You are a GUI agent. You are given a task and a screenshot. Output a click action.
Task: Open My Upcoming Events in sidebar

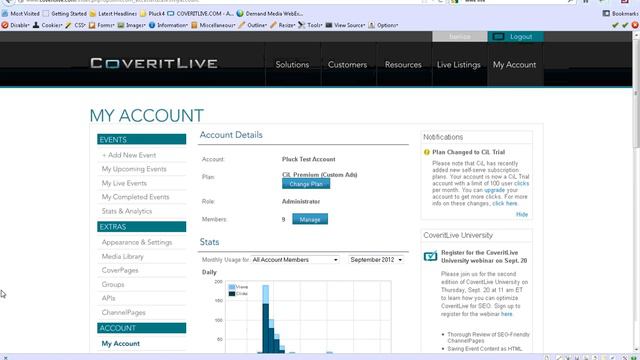pos(134,169)
